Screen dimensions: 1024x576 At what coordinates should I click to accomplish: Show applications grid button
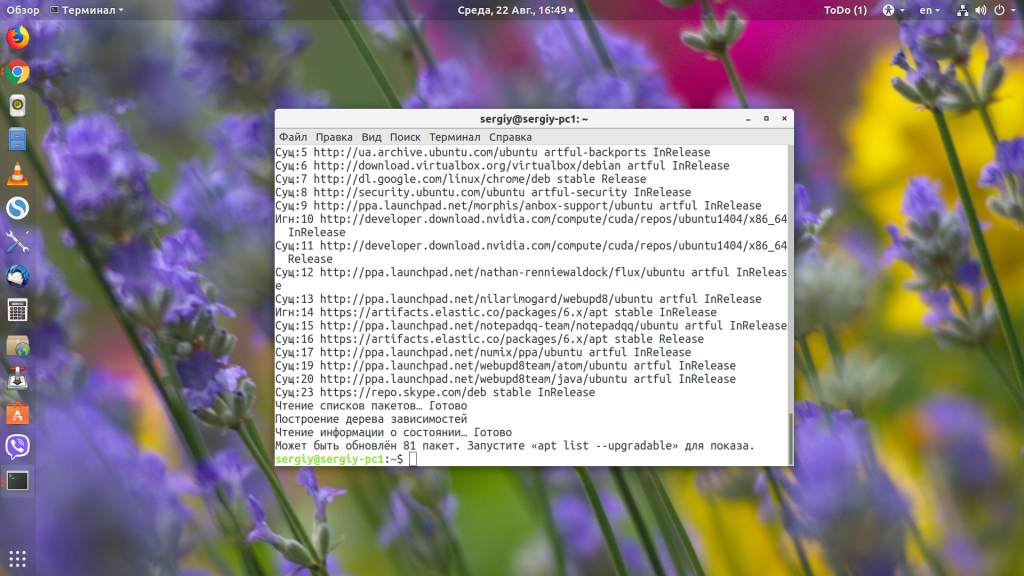pyautogui.click(x=18, y=559)
